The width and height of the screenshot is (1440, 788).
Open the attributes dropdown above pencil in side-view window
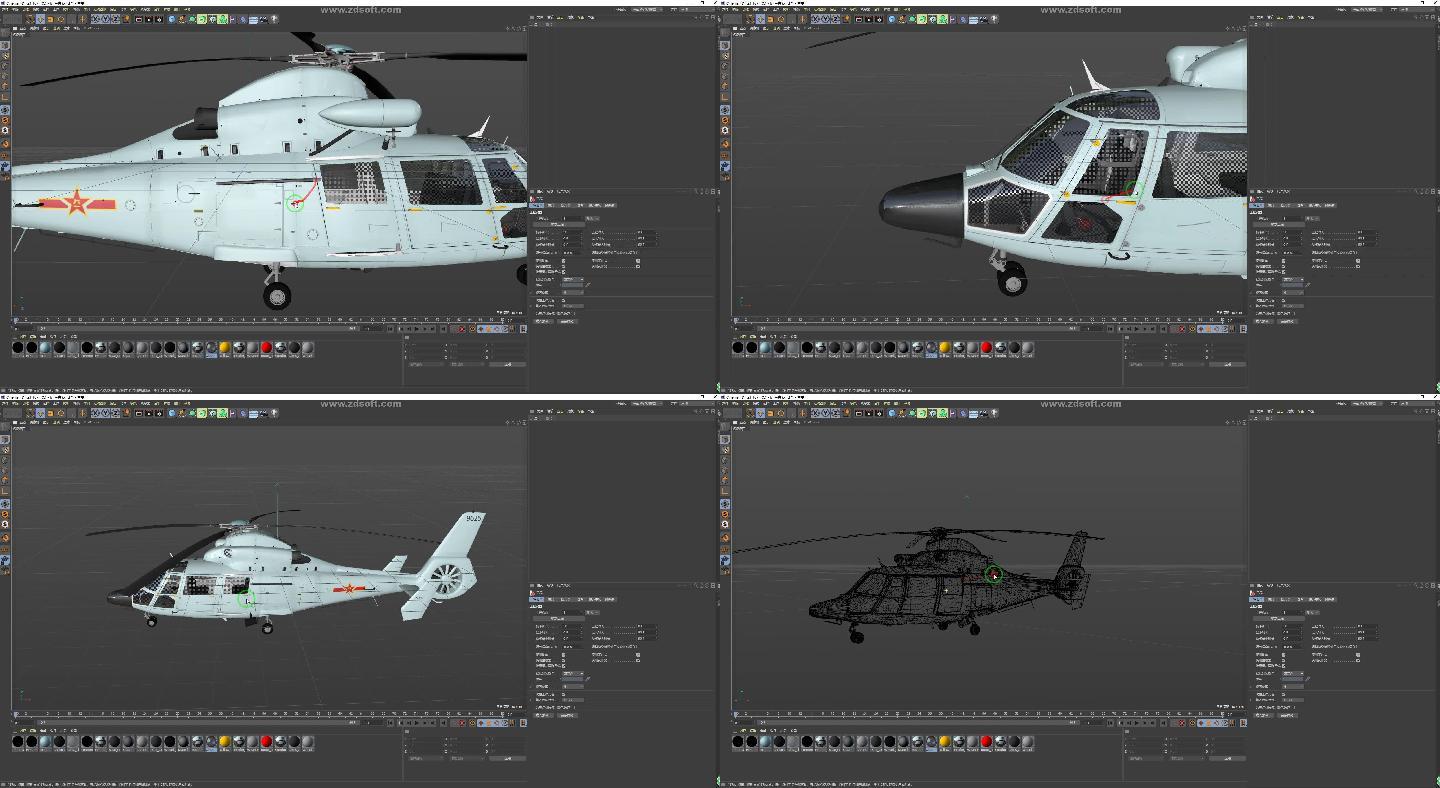pyautogui.click(x=573, y=279)
